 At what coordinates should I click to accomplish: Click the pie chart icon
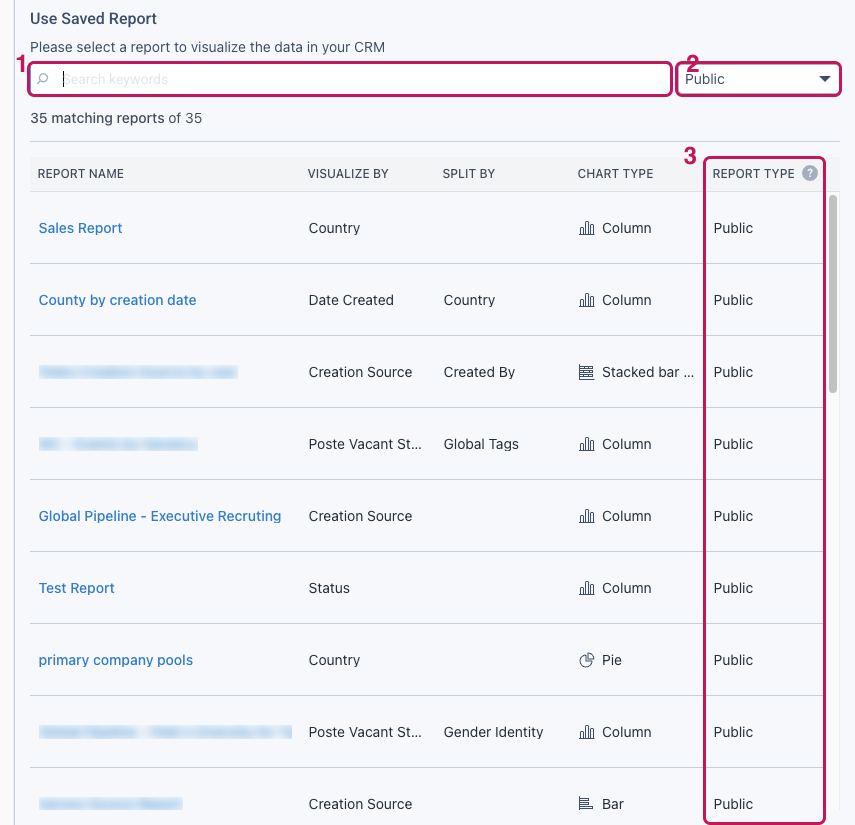coord(587,660)
